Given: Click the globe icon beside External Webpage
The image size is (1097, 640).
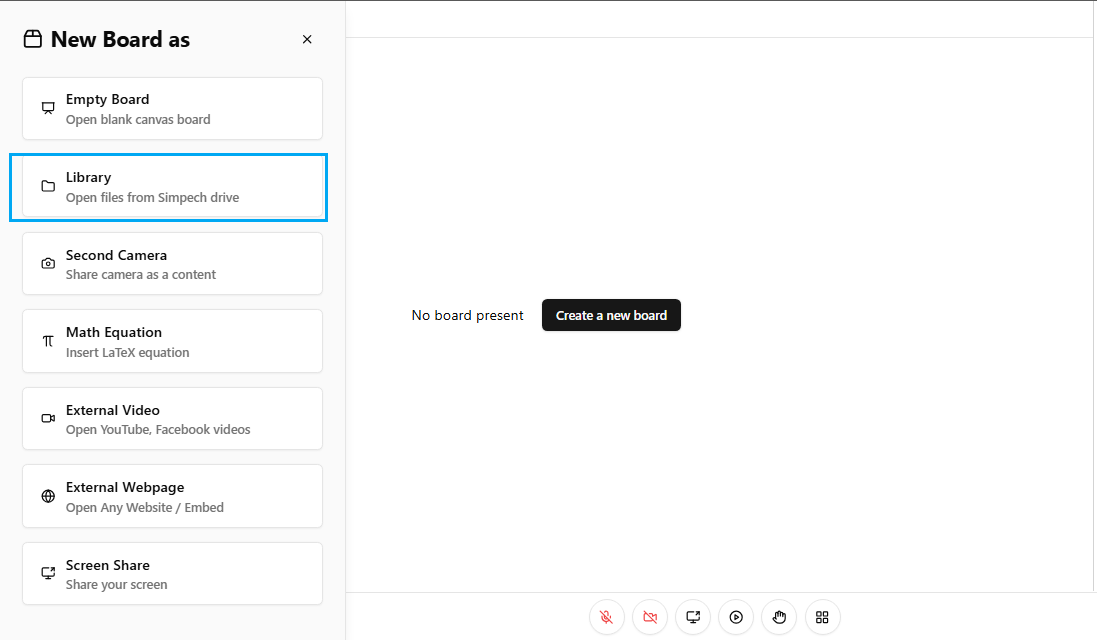Looking at the screenshot, I should pyautogui.click(x=48, y=496).
